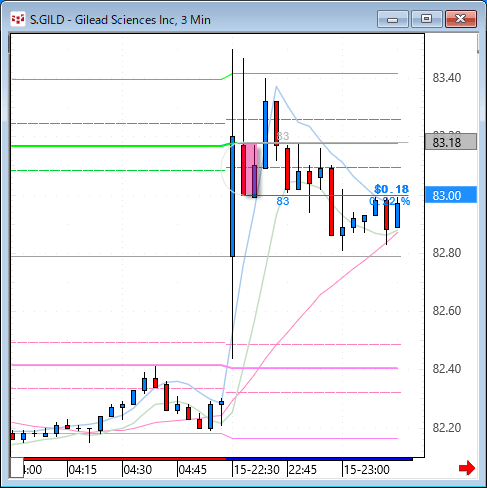
Task: Select the 82.40 price axis label
Action: pyautogui.click(x=447, y=369)
